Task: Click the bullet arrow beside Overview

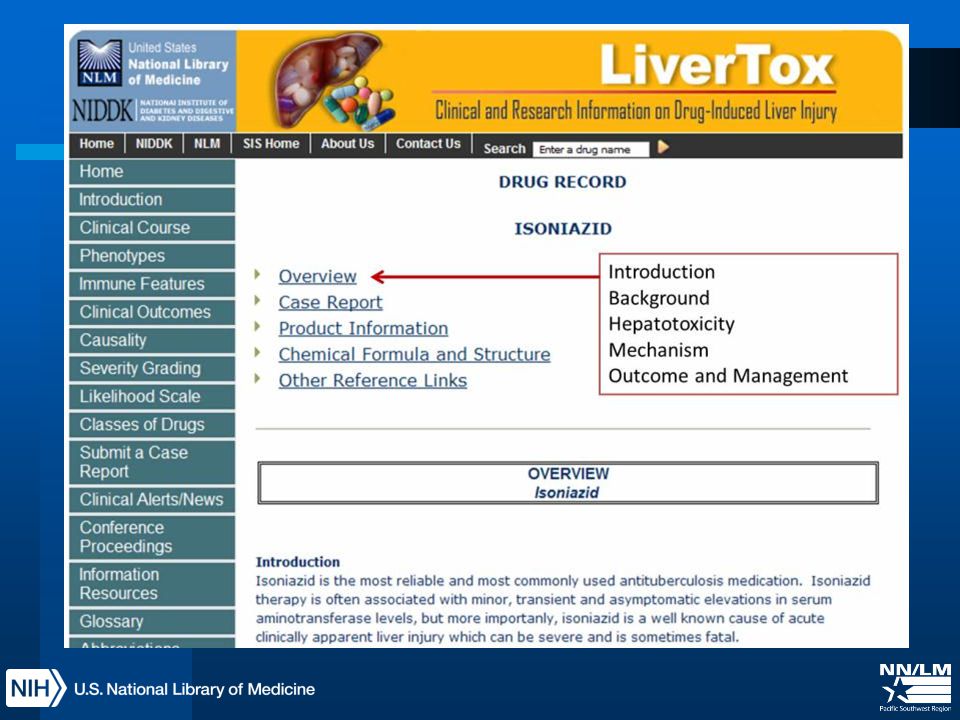Action: (258, 274)
